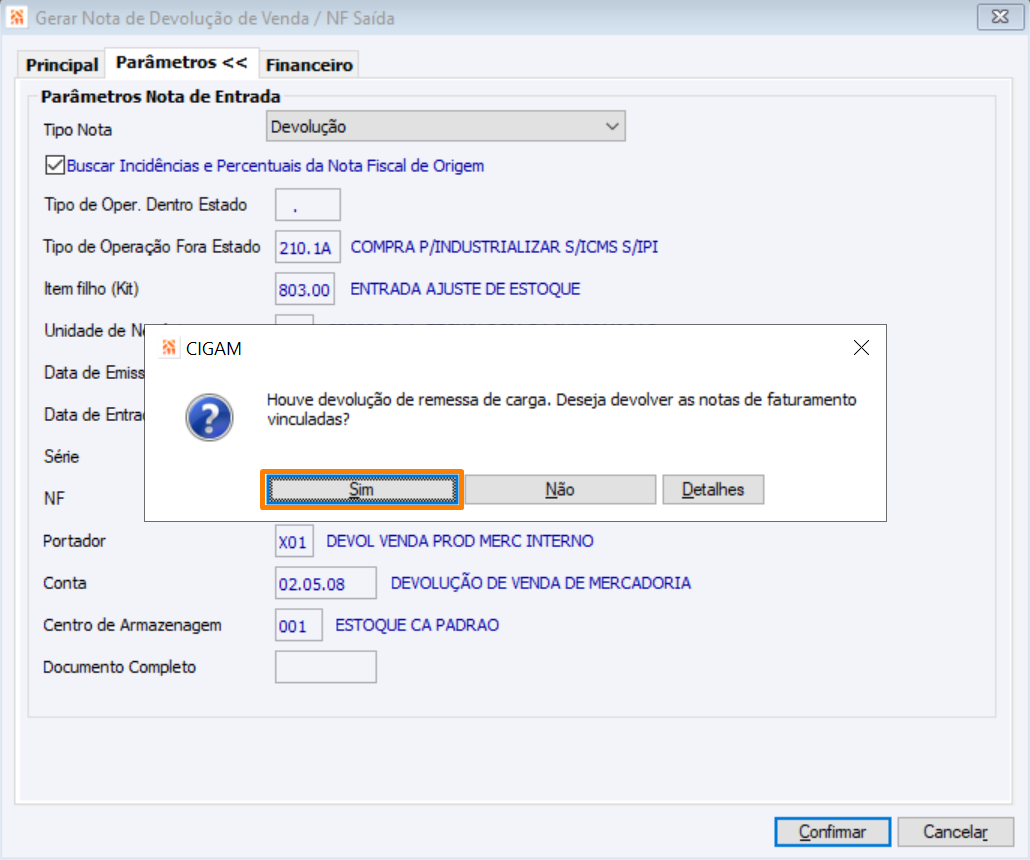The image size is (1030, 860).
Task: Click the Portador label
Action: (x=74, y=541)
